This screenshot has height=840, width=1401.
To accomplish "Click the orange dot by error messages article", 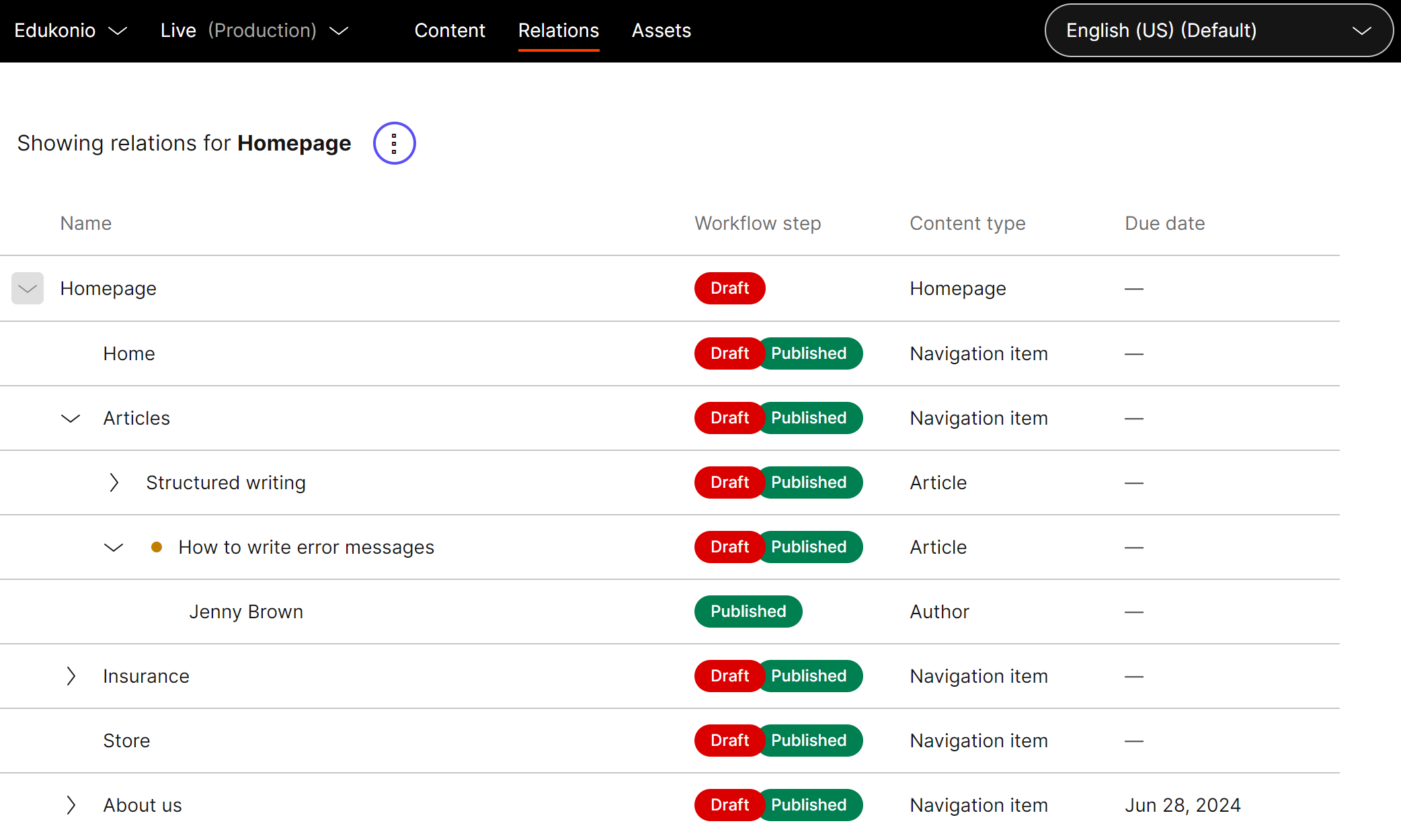I will (157, 547).
